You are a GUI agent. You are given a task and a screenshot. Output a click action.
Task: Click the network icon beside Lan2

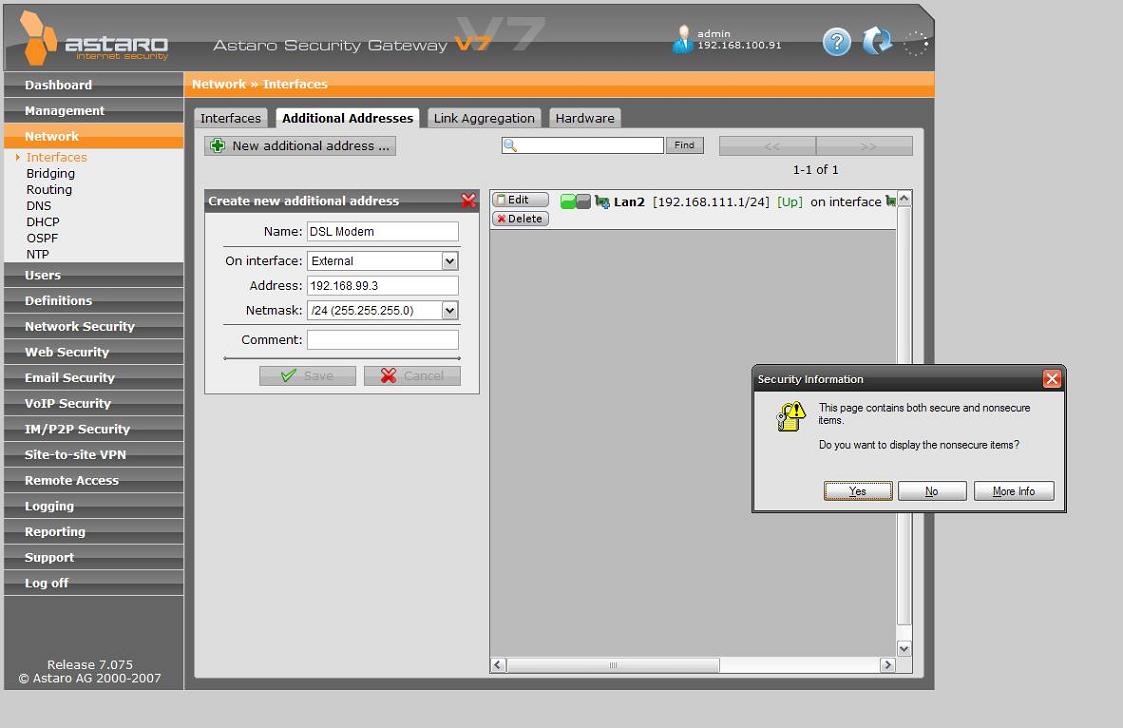(602, 202)
